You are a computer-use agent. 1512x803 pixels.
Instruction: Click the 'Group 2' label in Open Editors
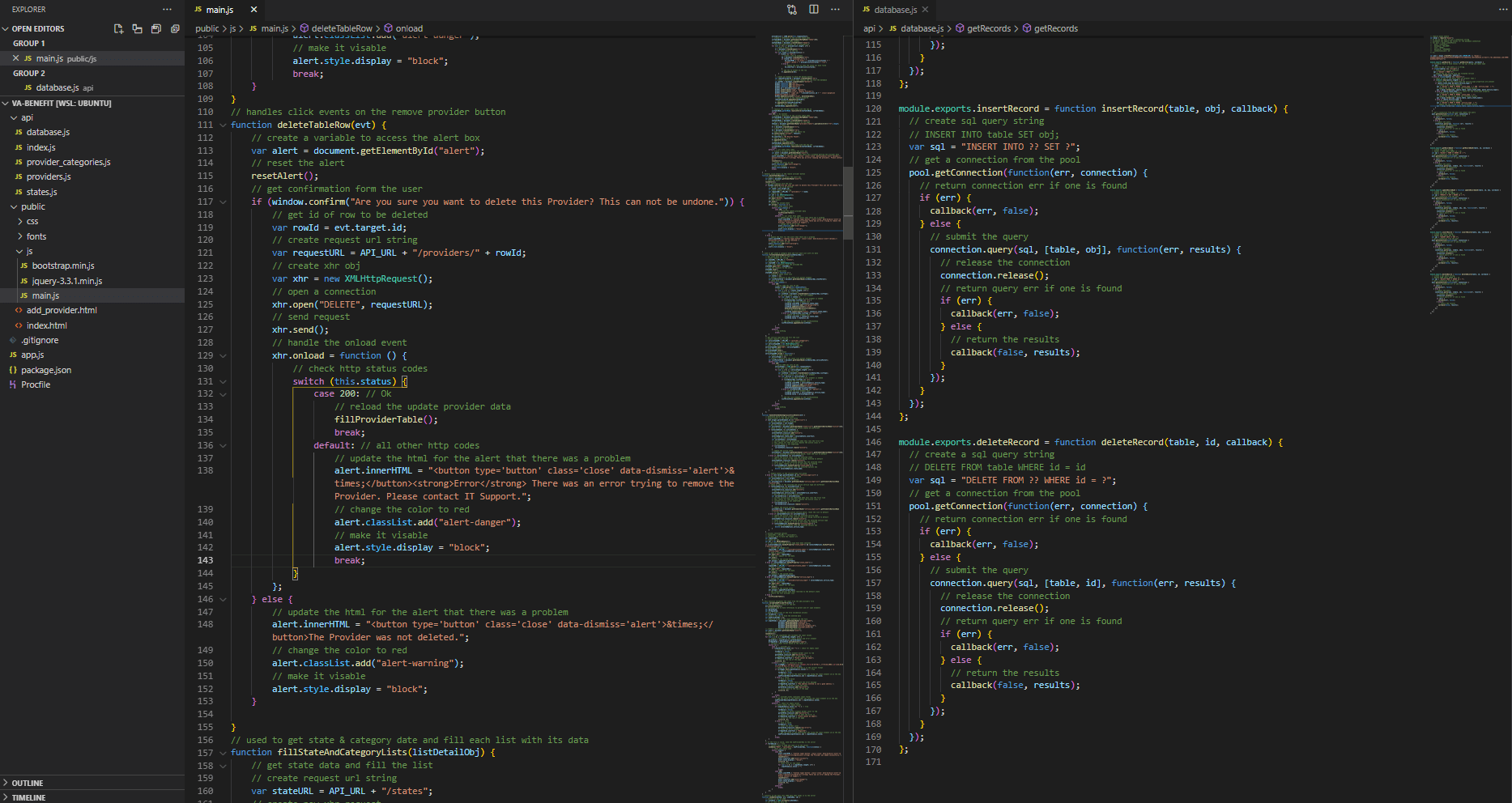coord(29,73)
